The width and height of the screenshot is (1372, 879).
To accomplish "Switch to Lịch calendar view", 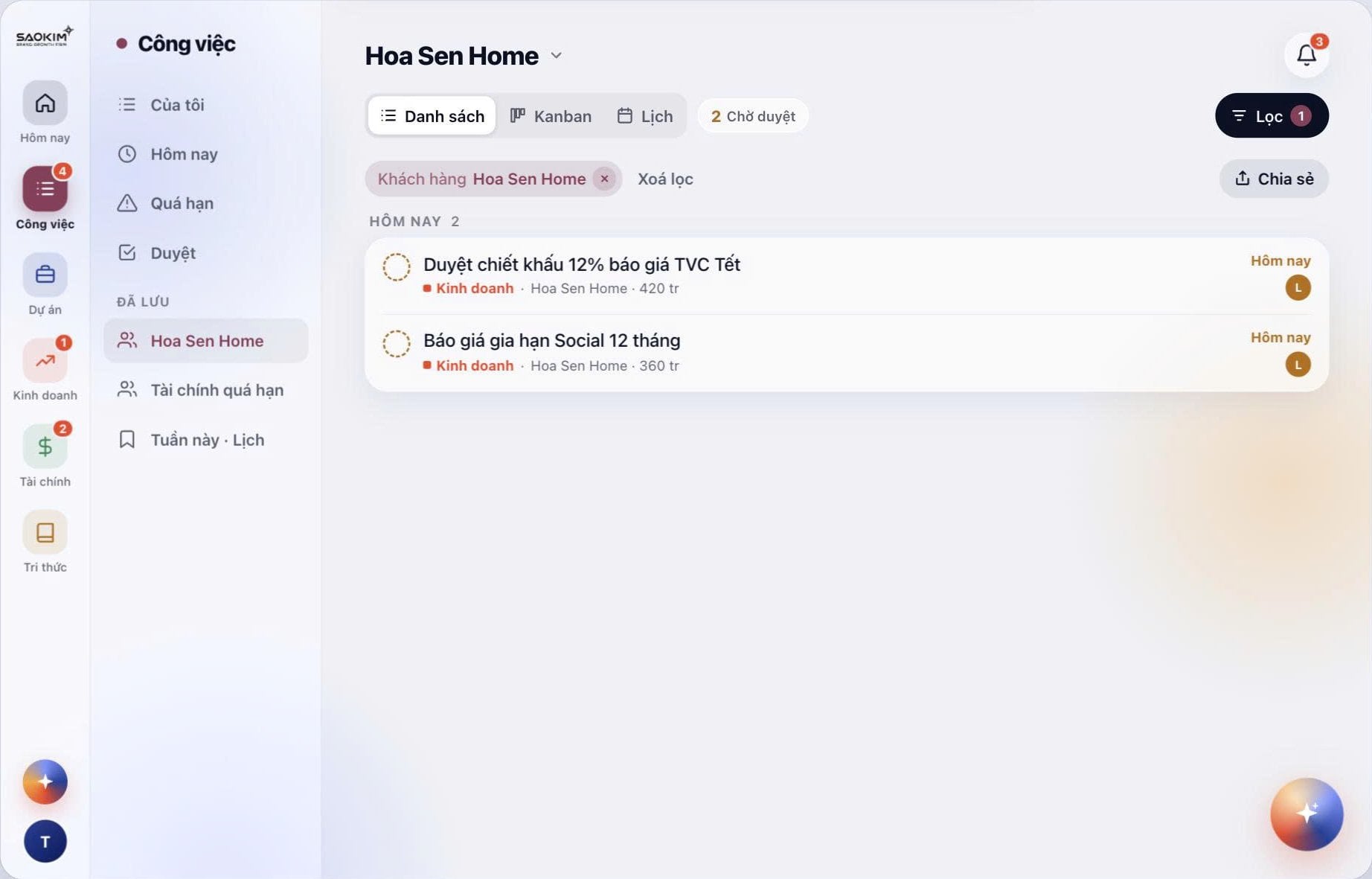I will [x=645, y=115].
